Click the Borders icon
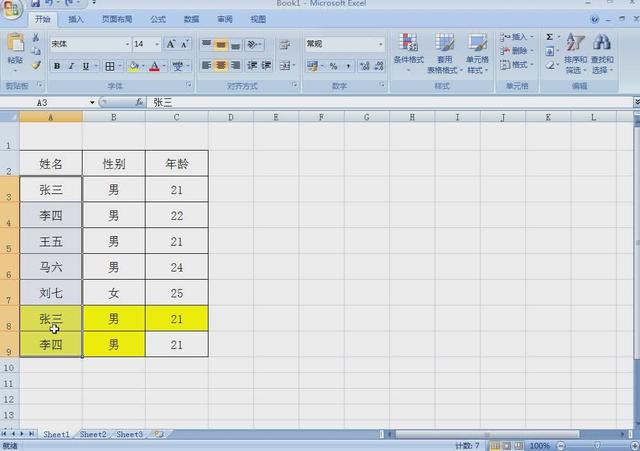640x451 pixels. 109,66
